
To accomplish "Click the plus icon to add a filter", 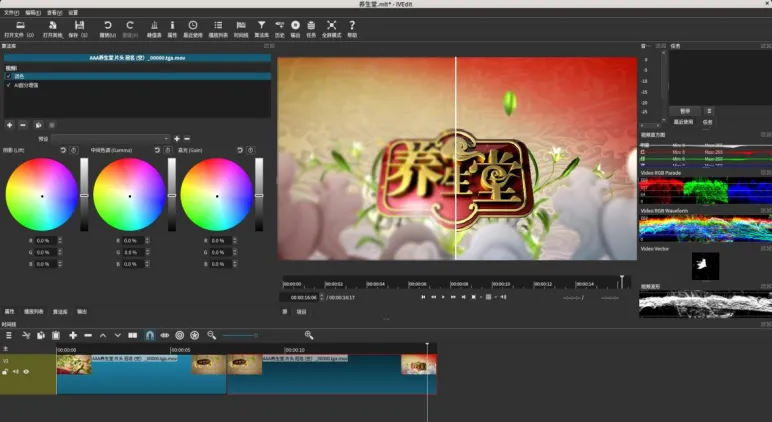I will point(9,125).
